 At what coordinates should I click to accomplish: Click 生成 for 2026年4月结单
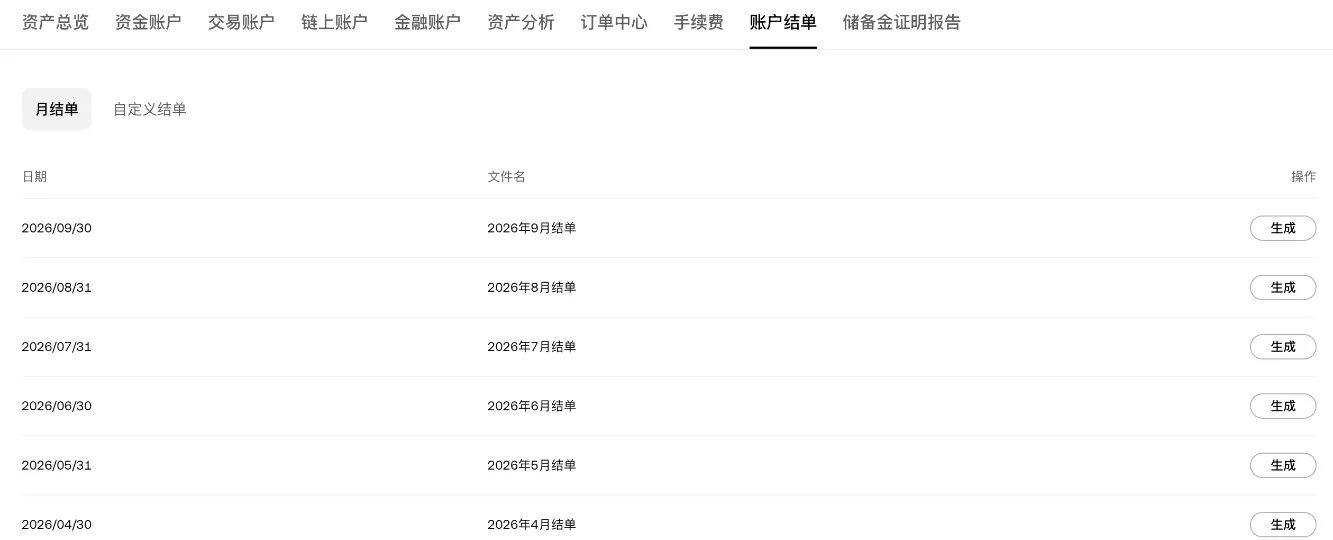[1283, 524]
